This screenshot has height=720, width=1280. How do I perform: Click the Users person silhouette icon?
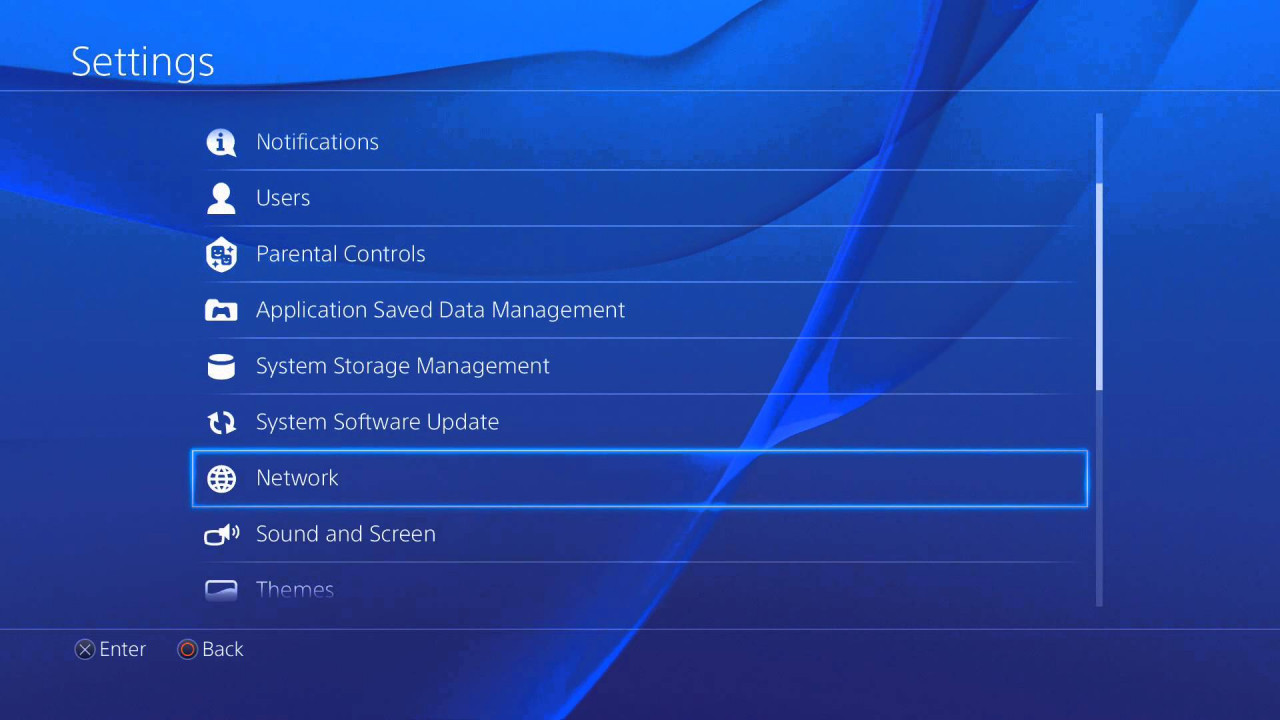(221, 198)
